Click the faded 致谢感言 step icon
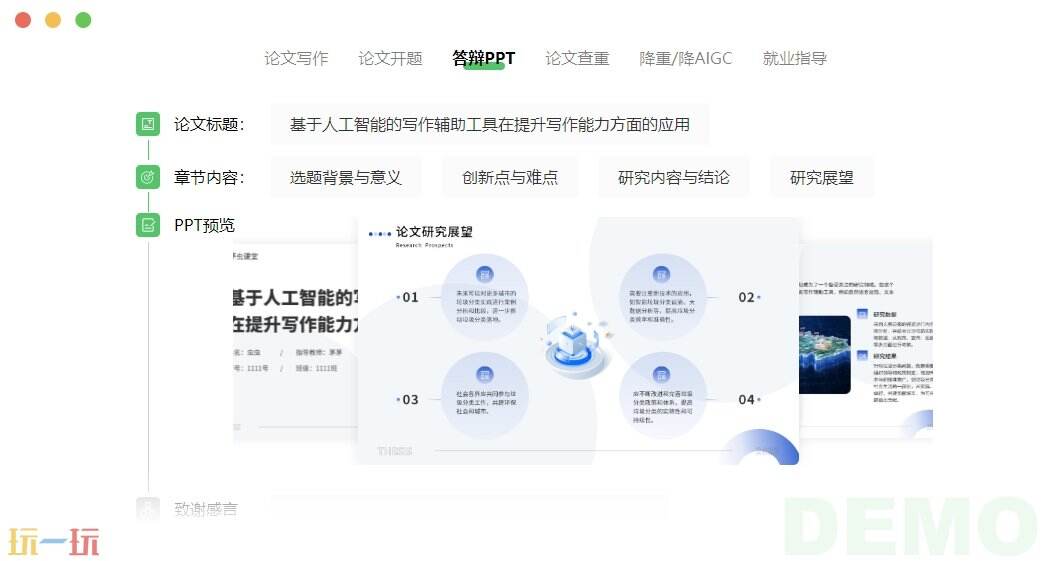The height and width of the screenshot is (561, 1063). coord(148,509)
